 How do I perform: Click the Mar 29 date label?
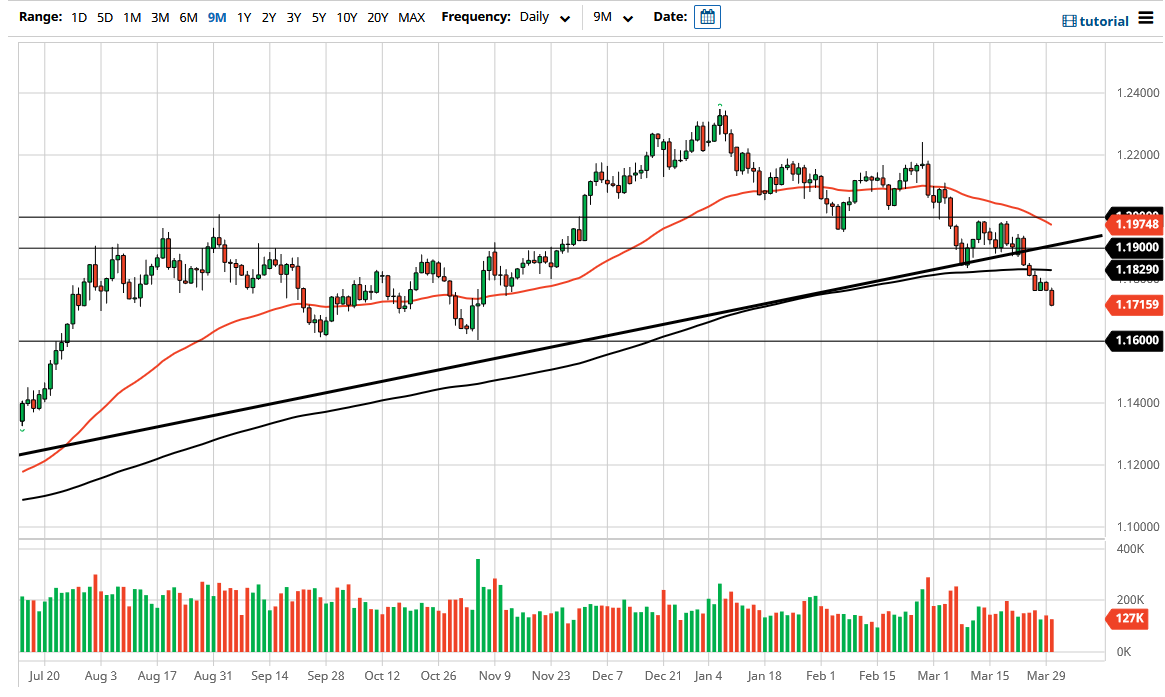1046,675
